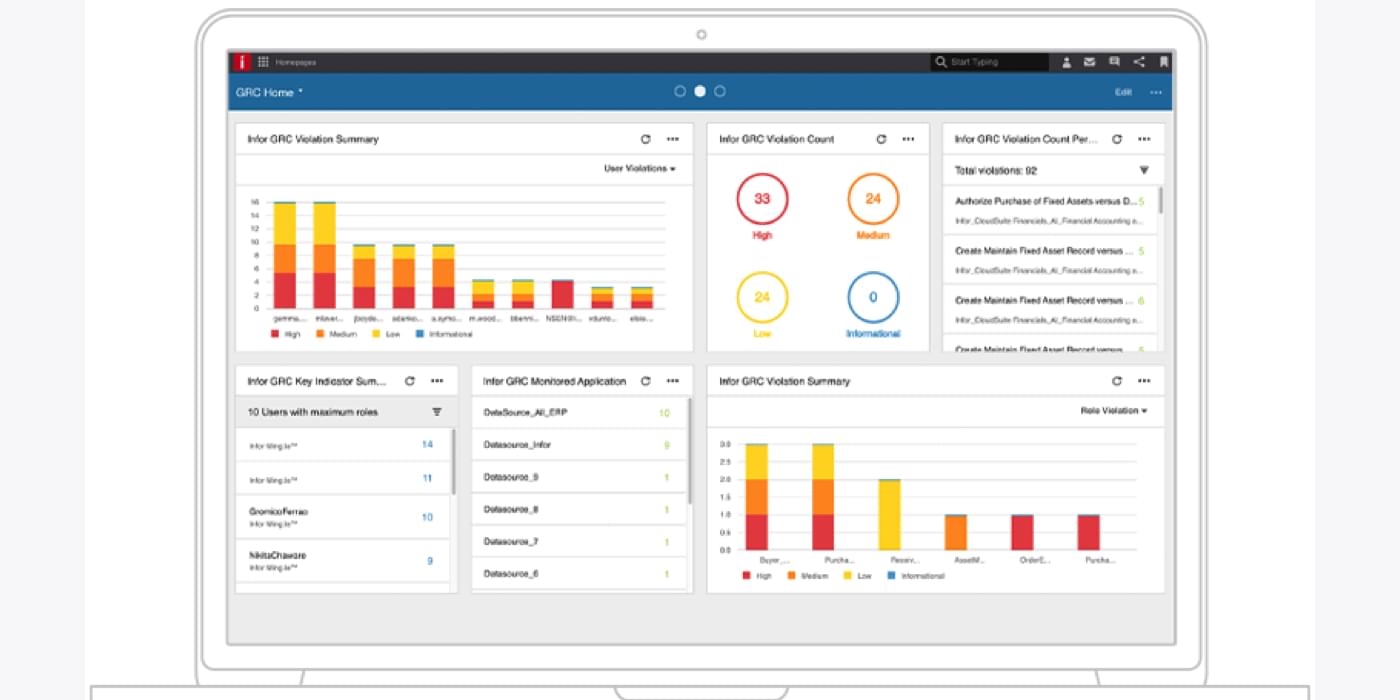This screenshot has width=1400, height=700.
Task: Select DataSource_All_ERP row
Action: point(579,413)
